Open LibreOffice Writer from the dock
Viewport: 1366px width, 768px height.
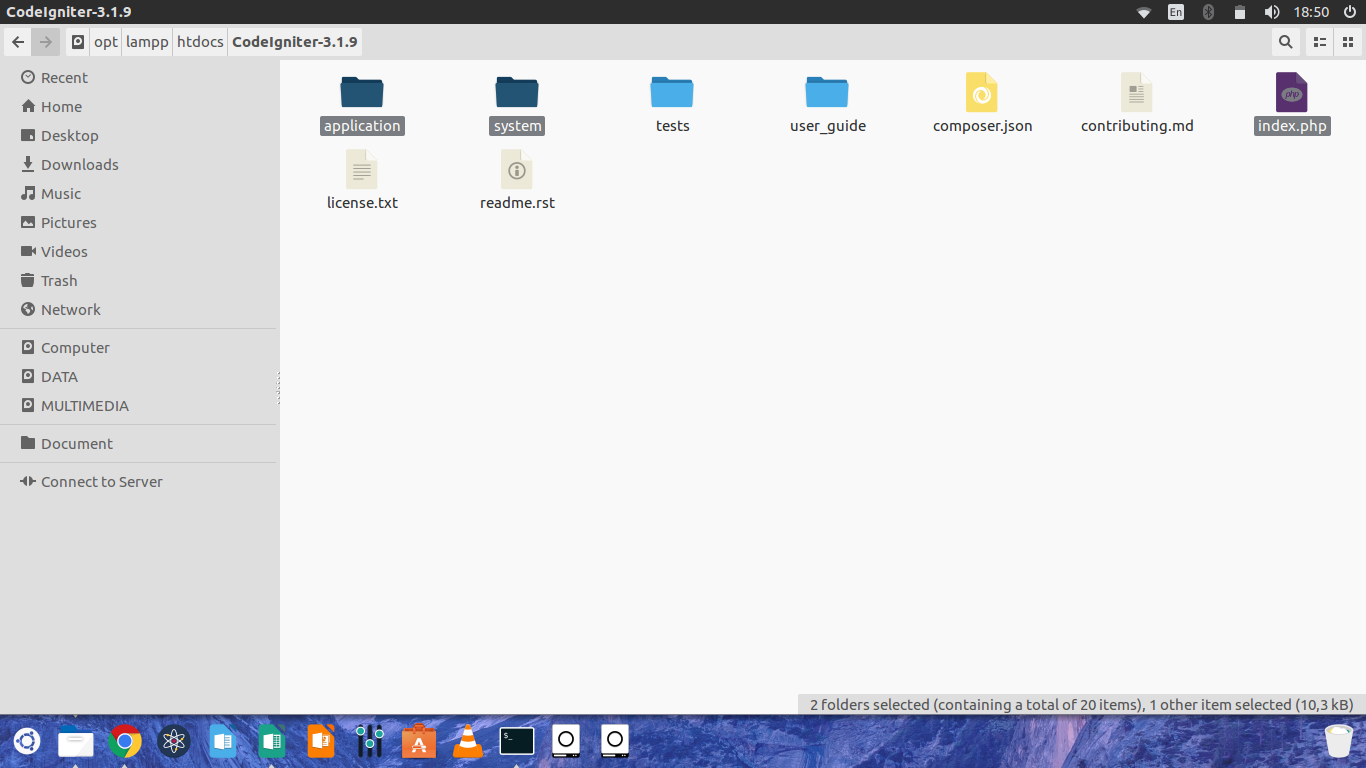(x=223, y=741)
